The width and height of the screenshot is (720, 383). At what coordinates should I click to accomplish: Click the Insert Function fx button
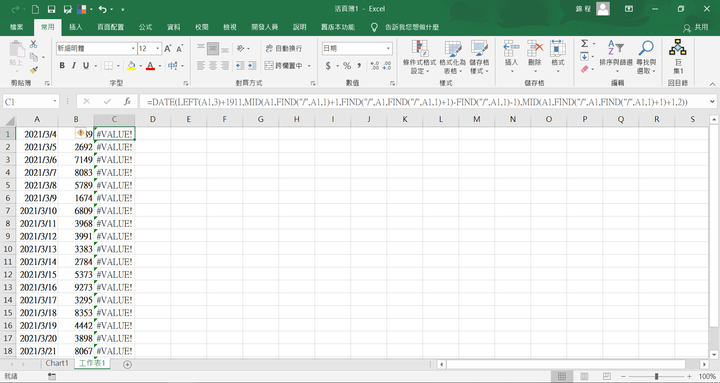[x=127, y=101]
